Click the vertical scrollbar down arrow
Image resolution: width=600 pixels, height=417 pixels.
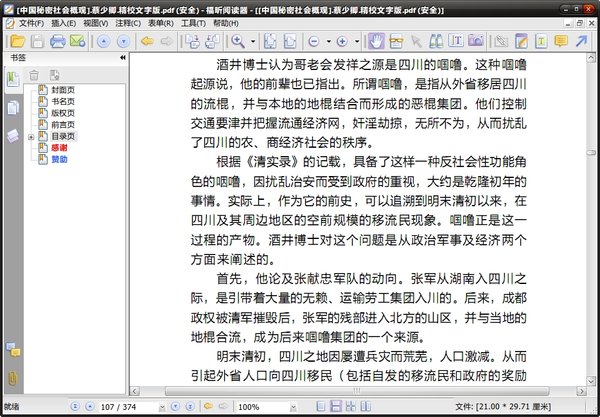click(591, 381)
